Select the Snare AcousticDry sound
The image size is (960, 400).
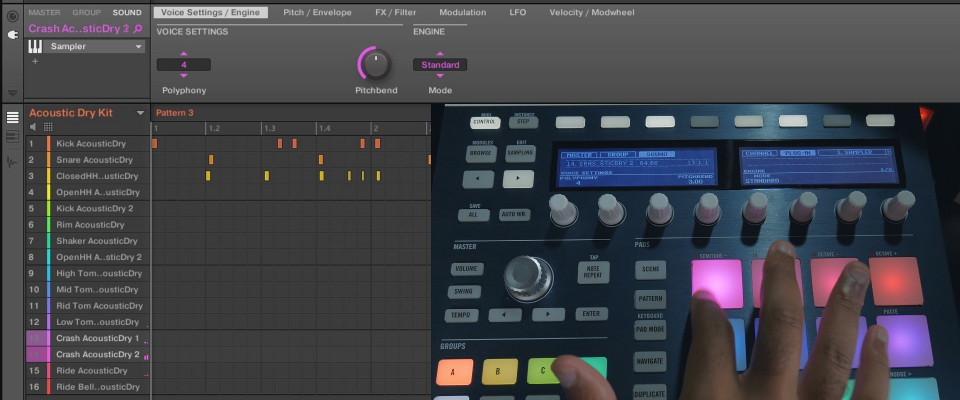tap(94, 160)
